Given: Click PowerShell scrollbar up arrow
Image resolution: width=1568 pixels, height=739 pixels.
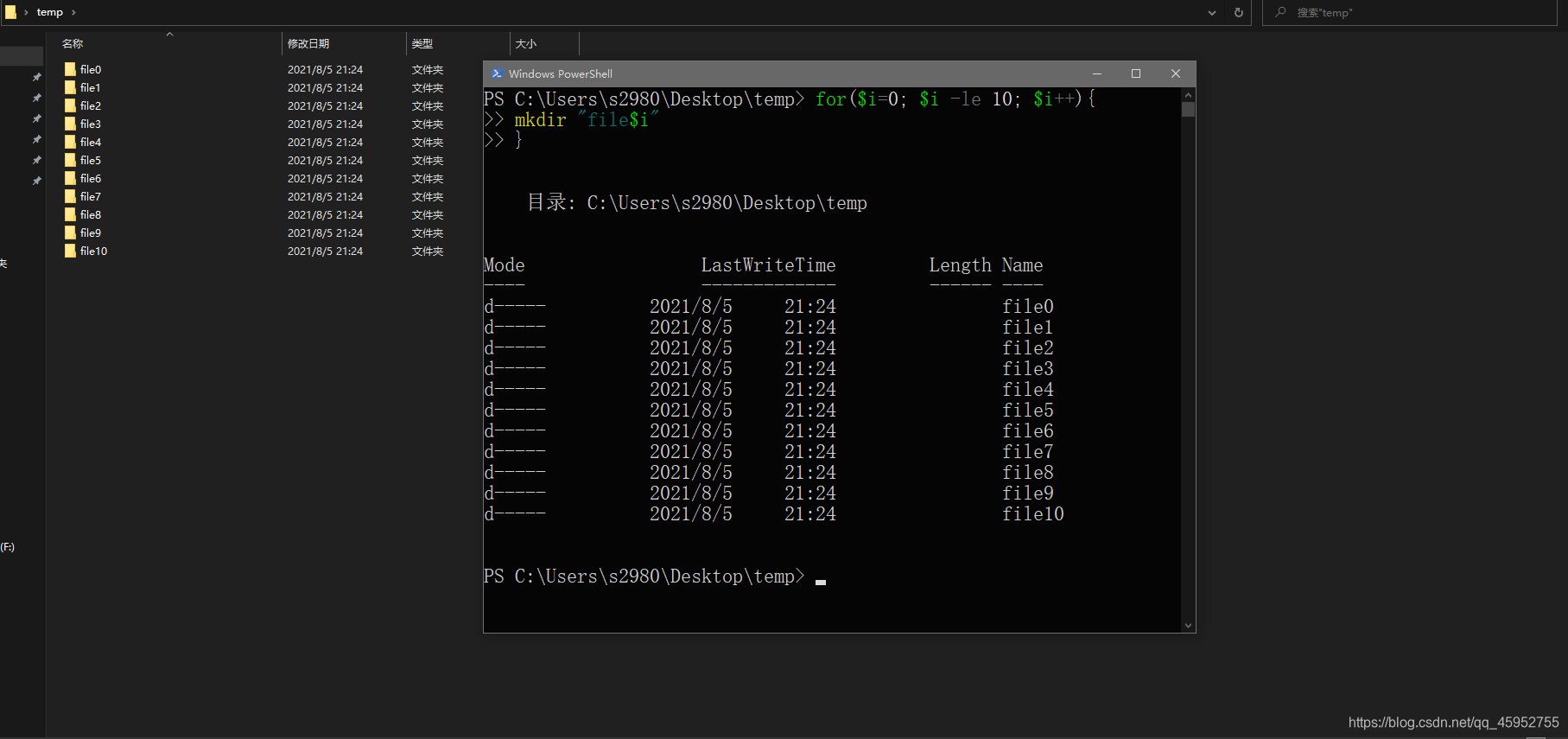Looking at the screenshot, I should point(1188,94).
